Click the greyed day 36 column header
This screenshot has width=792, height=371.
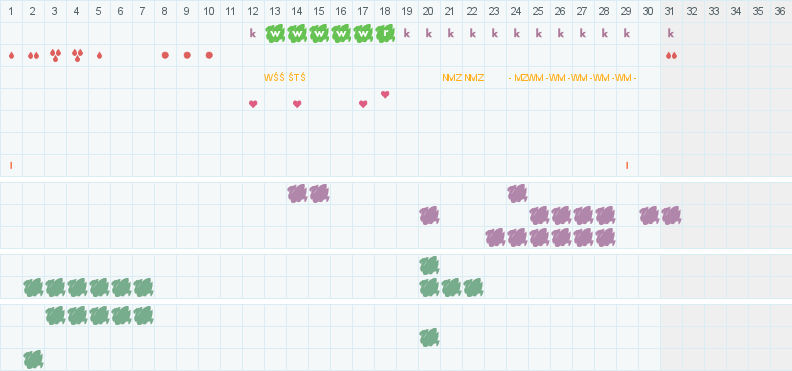coord(781,11)
